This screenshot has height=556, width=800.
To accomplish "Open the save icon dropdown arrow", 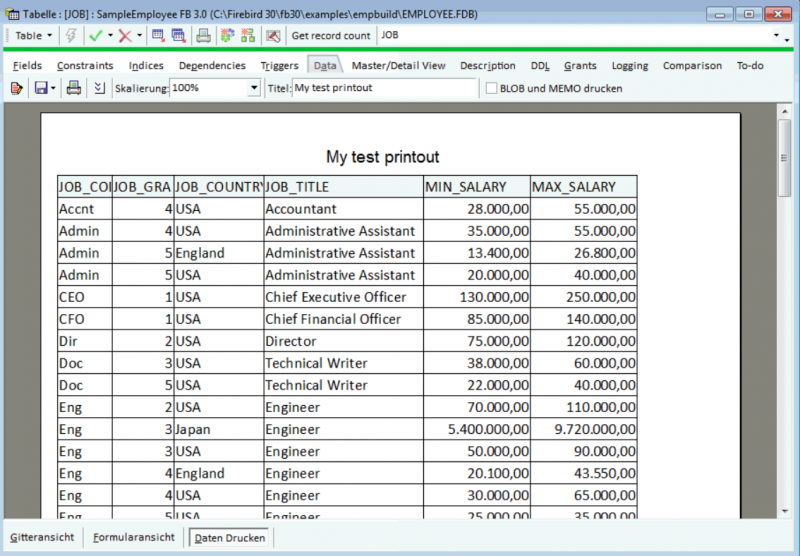I will (x=53, y=88).
